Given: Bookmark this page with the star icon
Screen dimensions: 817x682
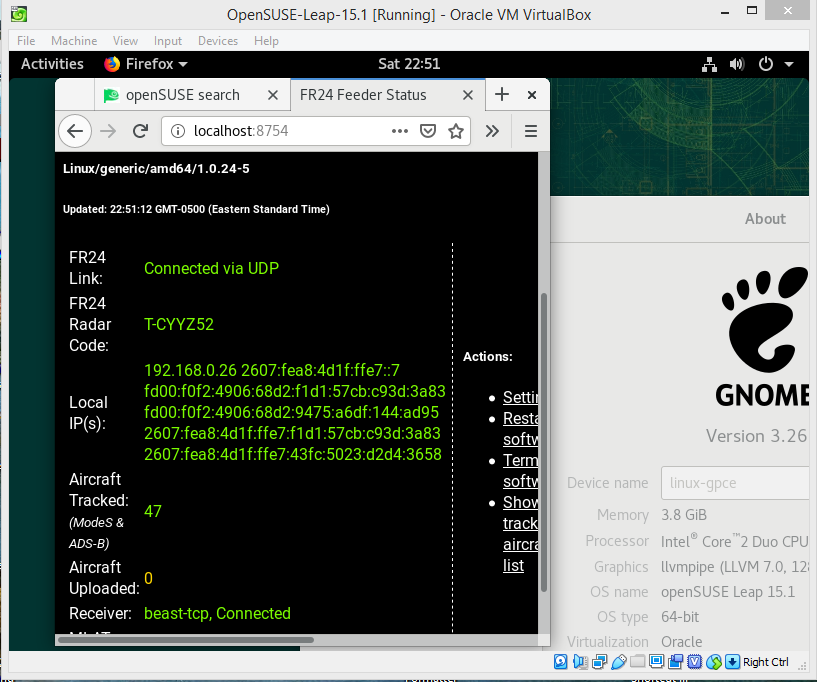Looking at the screenshot, I should tap(456, 131).
